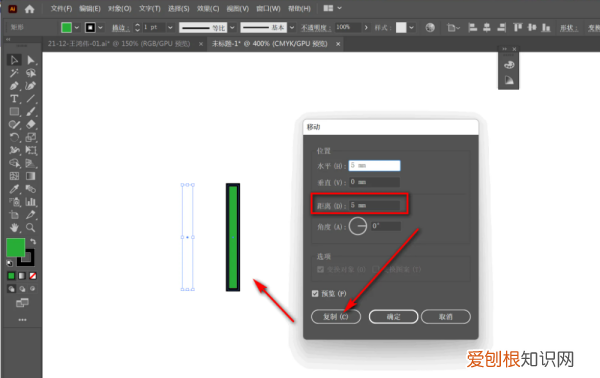Select the Slice tool

point(31,215)
